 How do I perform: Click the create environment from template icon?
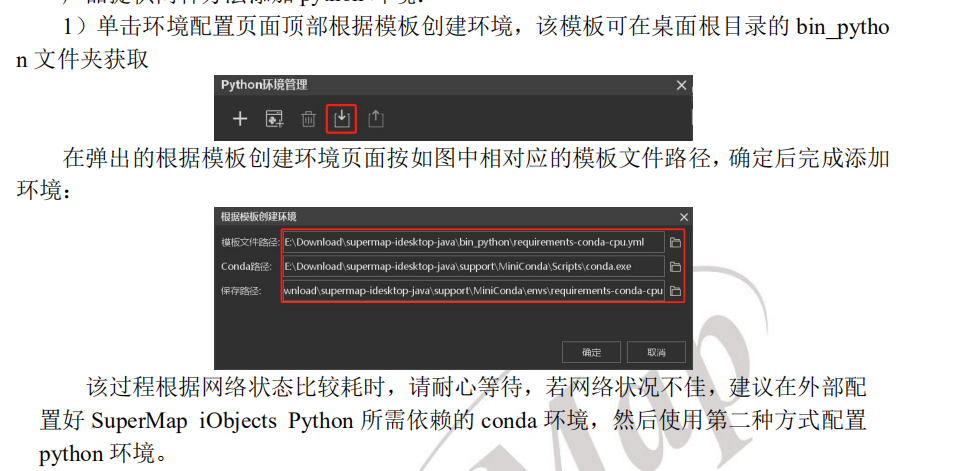(341, 119)
